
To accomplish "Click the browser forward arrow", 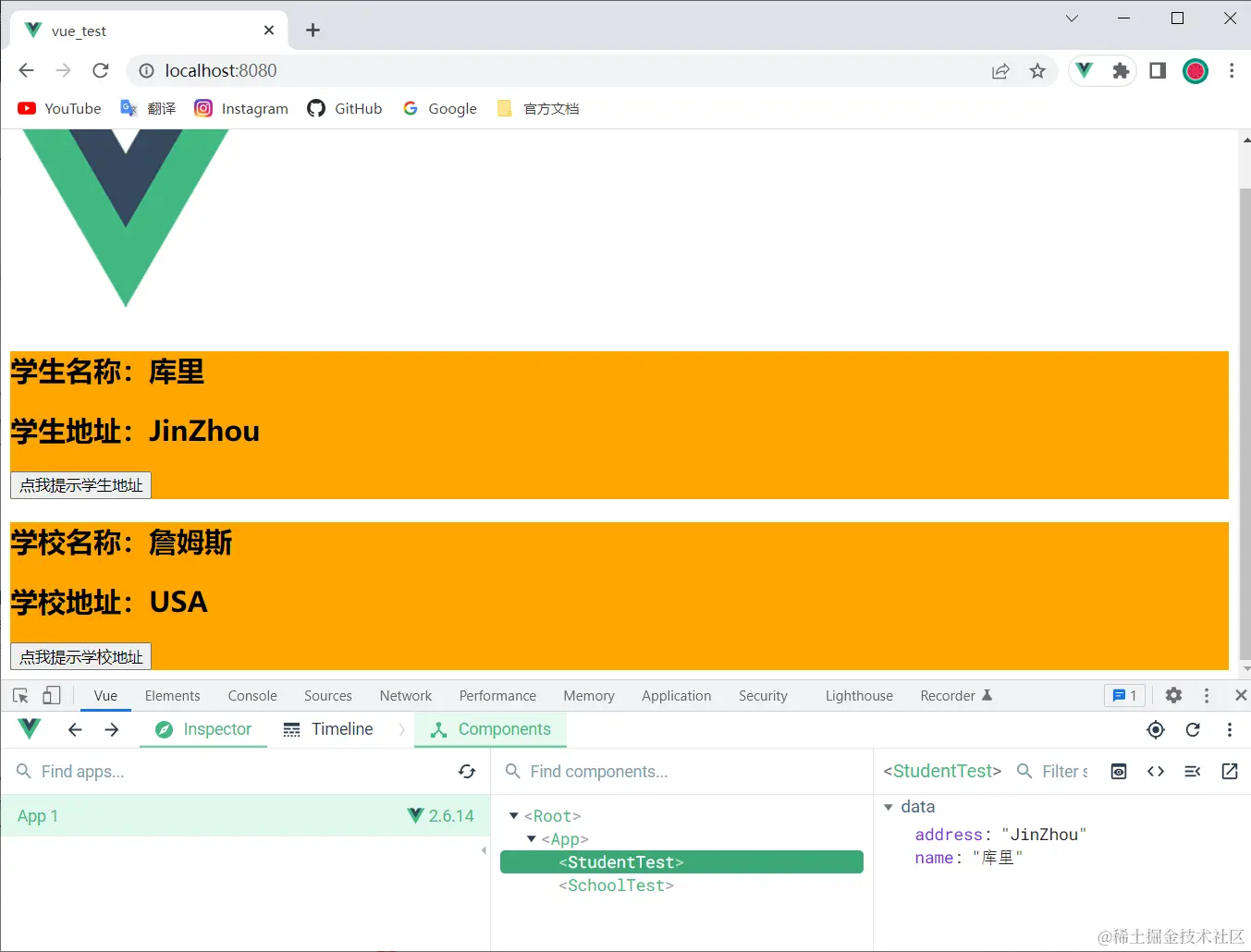I will pyautogui.click(x=63, y=70).
